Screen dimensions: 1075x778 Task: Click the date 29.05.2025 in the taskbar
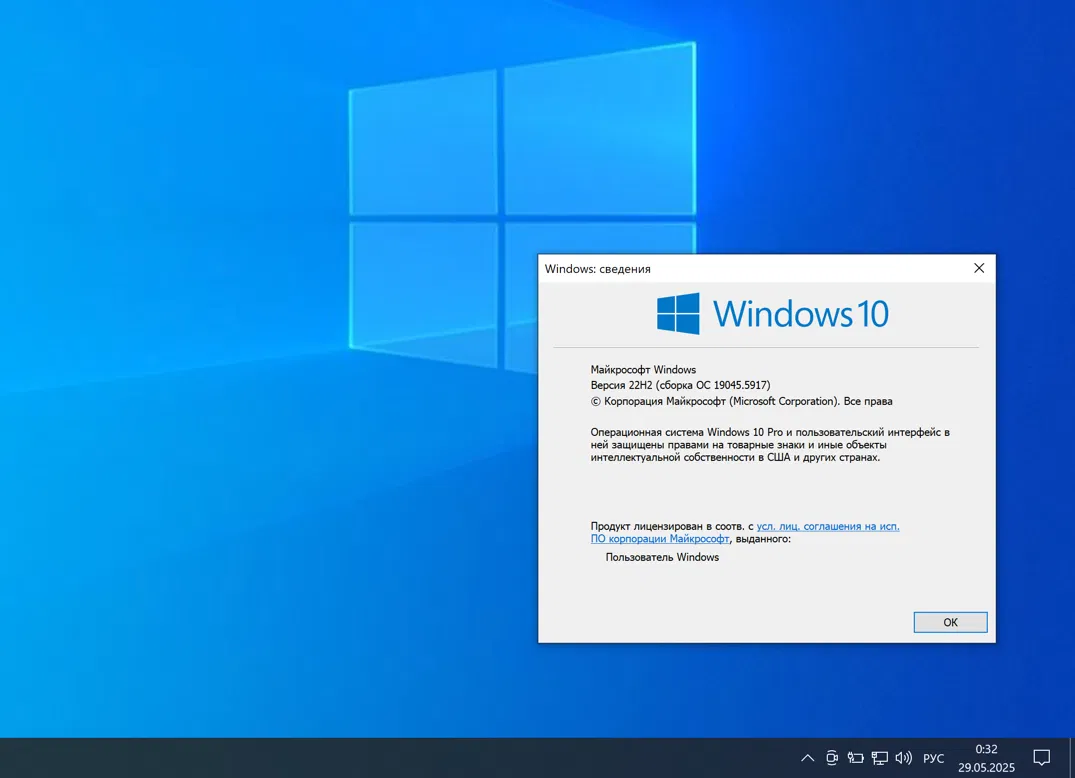click(985, 767)
